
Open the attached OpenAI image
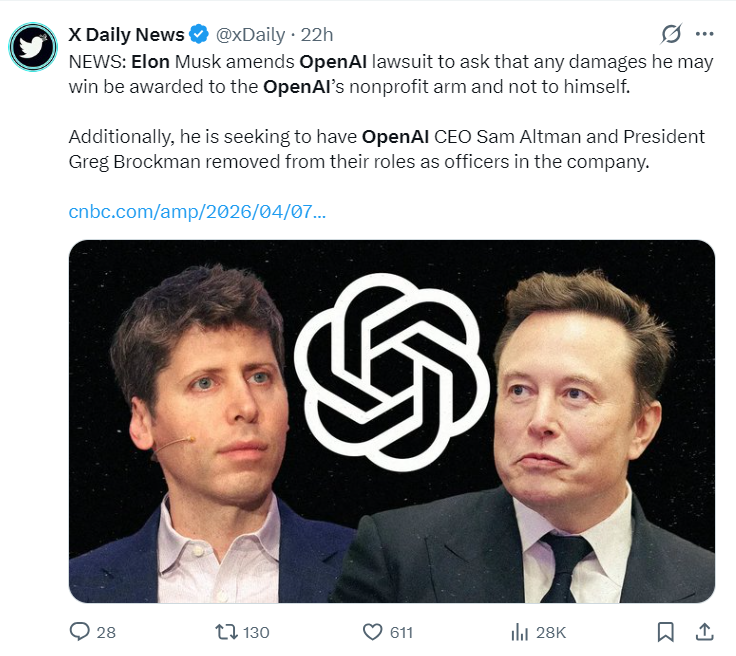point(392,421)
